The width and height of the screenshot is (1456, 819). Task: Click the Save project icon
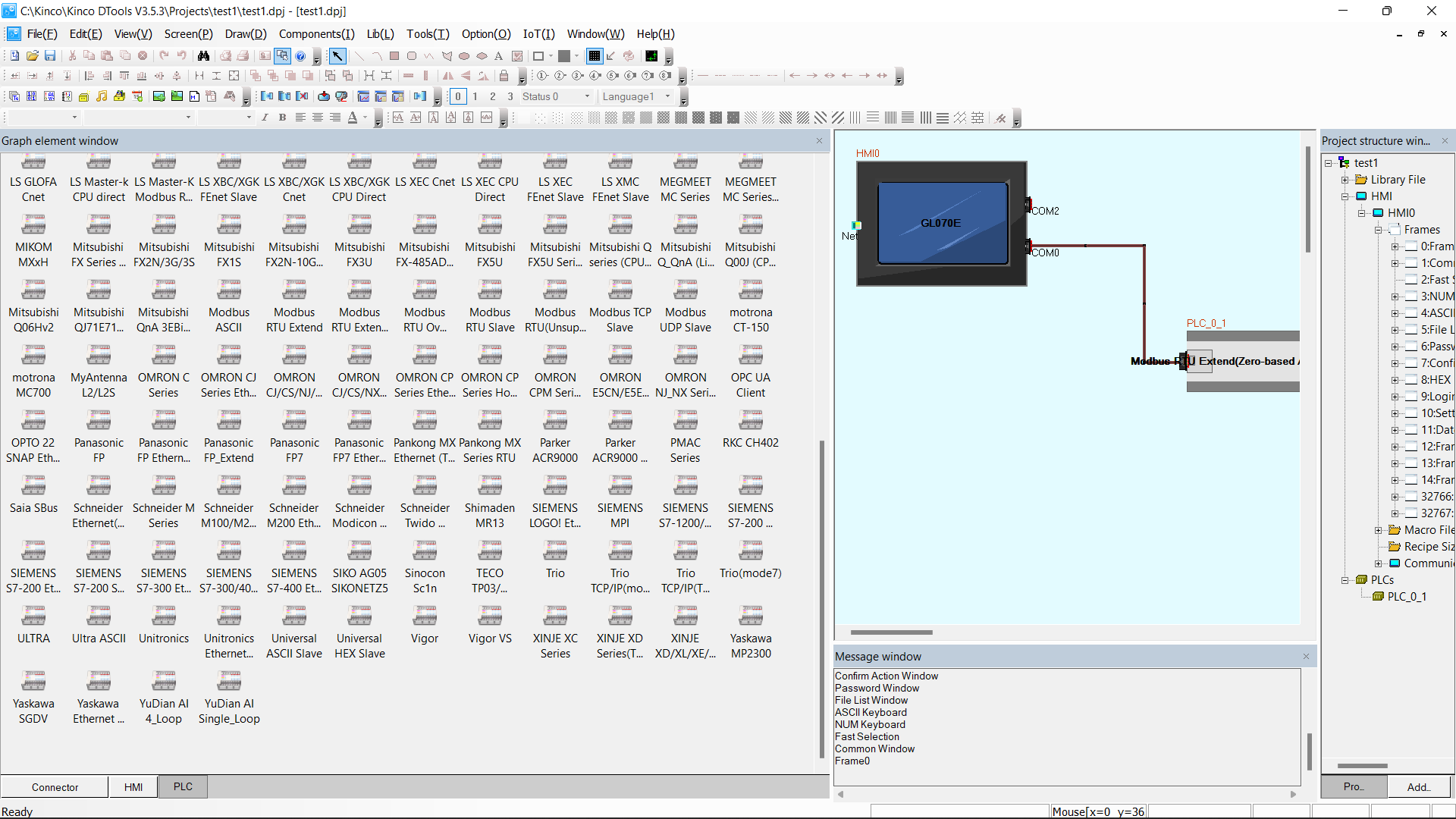point(50,56)
